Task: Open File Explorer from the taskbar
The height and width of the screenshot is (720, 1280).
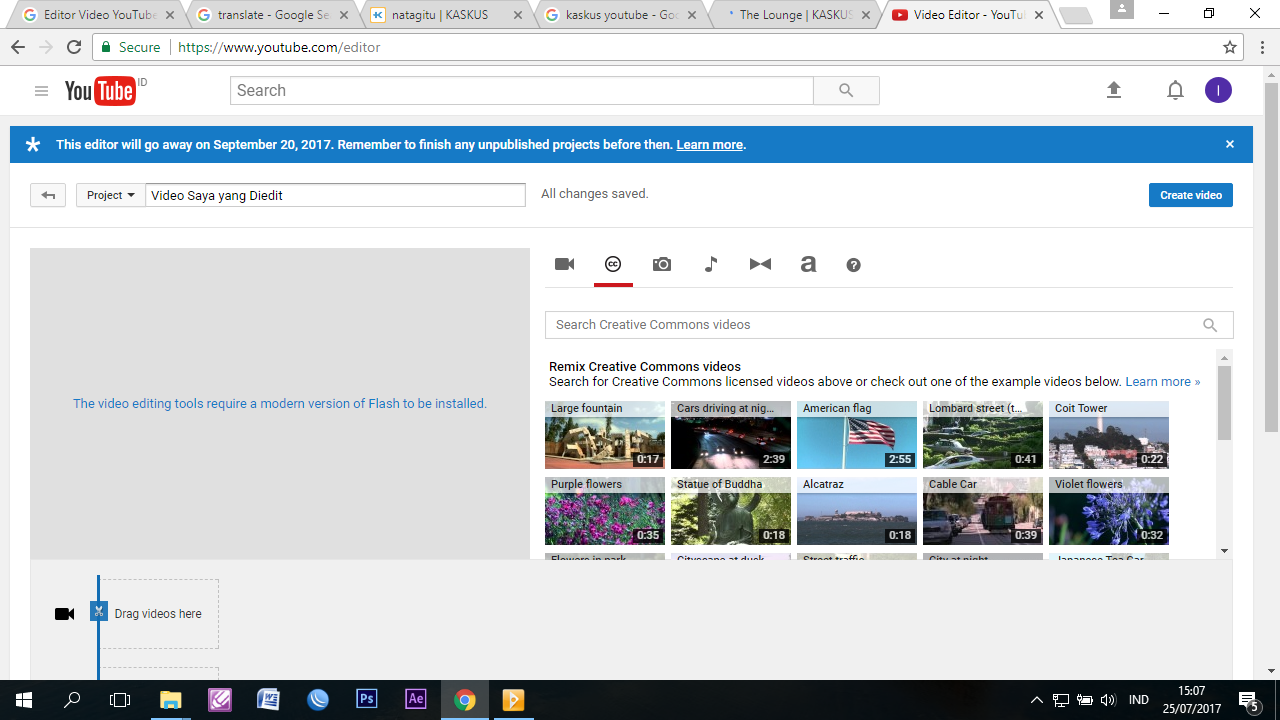Action: point(171,699)
